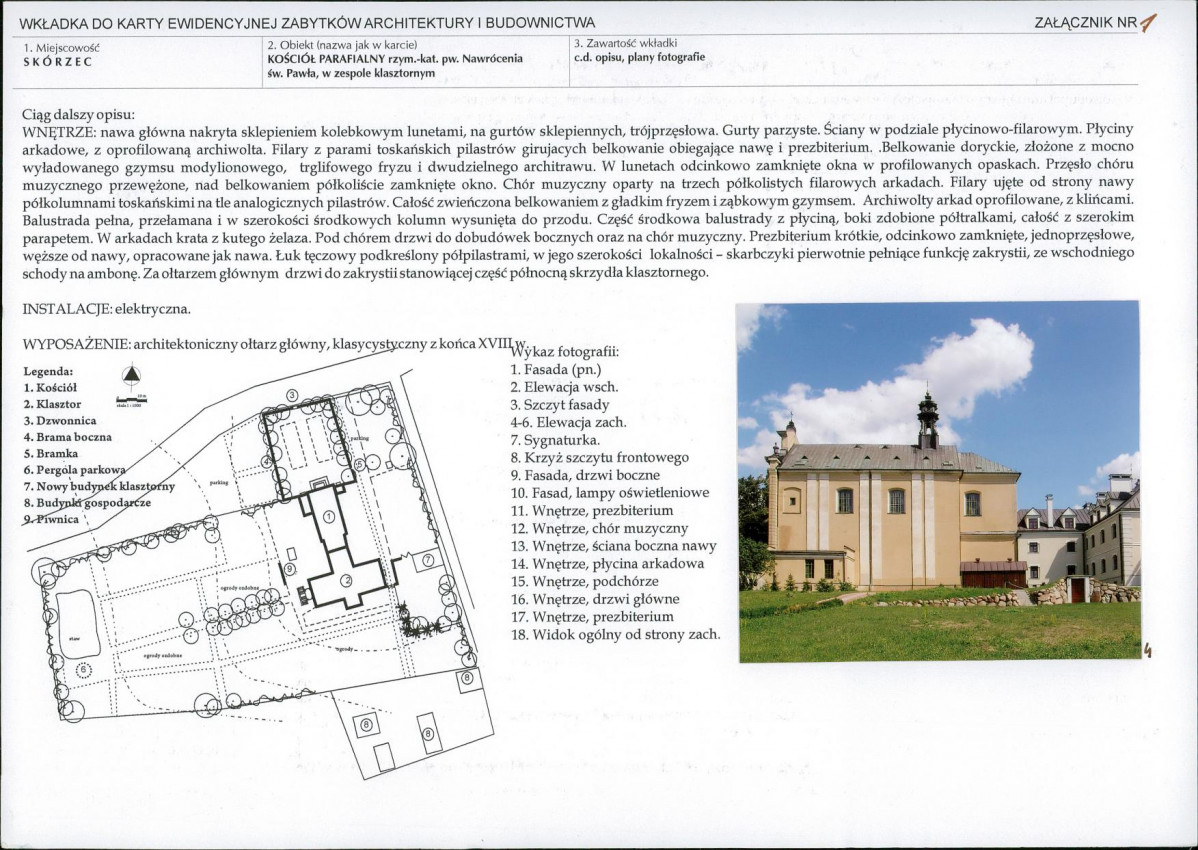
Task: Click the north arrow compass symbol
Action: (x=130, y=377)
